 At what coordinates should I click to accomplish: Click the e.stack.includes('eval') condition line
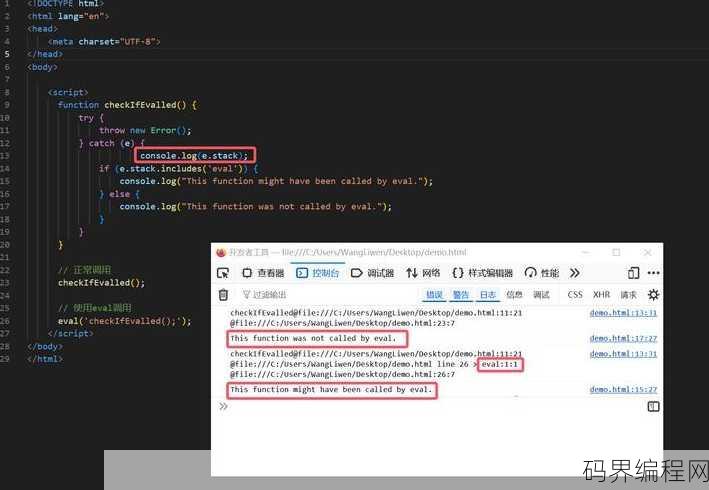click(179, 169)
